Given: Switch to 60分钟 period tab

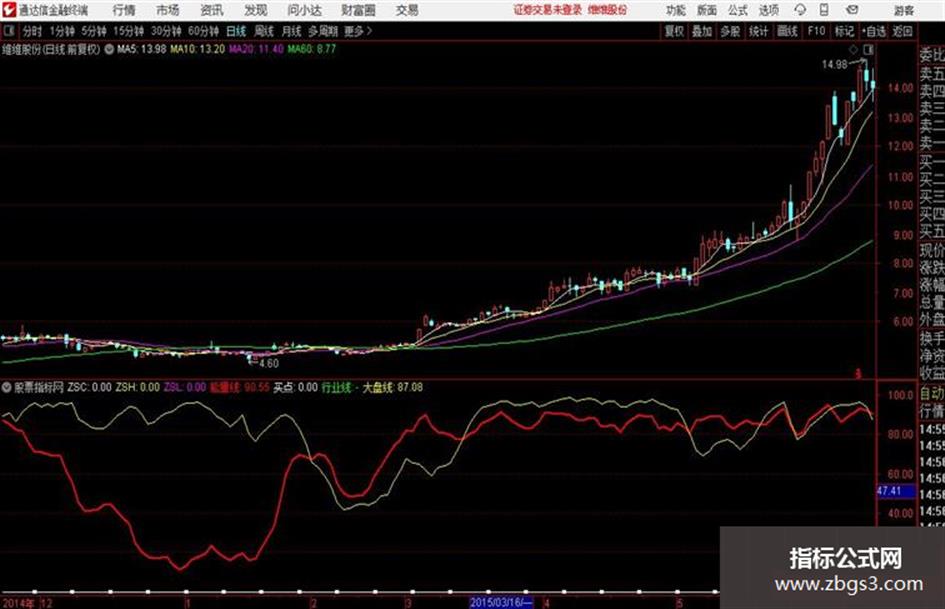Looking at the screenshot, I should [203, 31].
